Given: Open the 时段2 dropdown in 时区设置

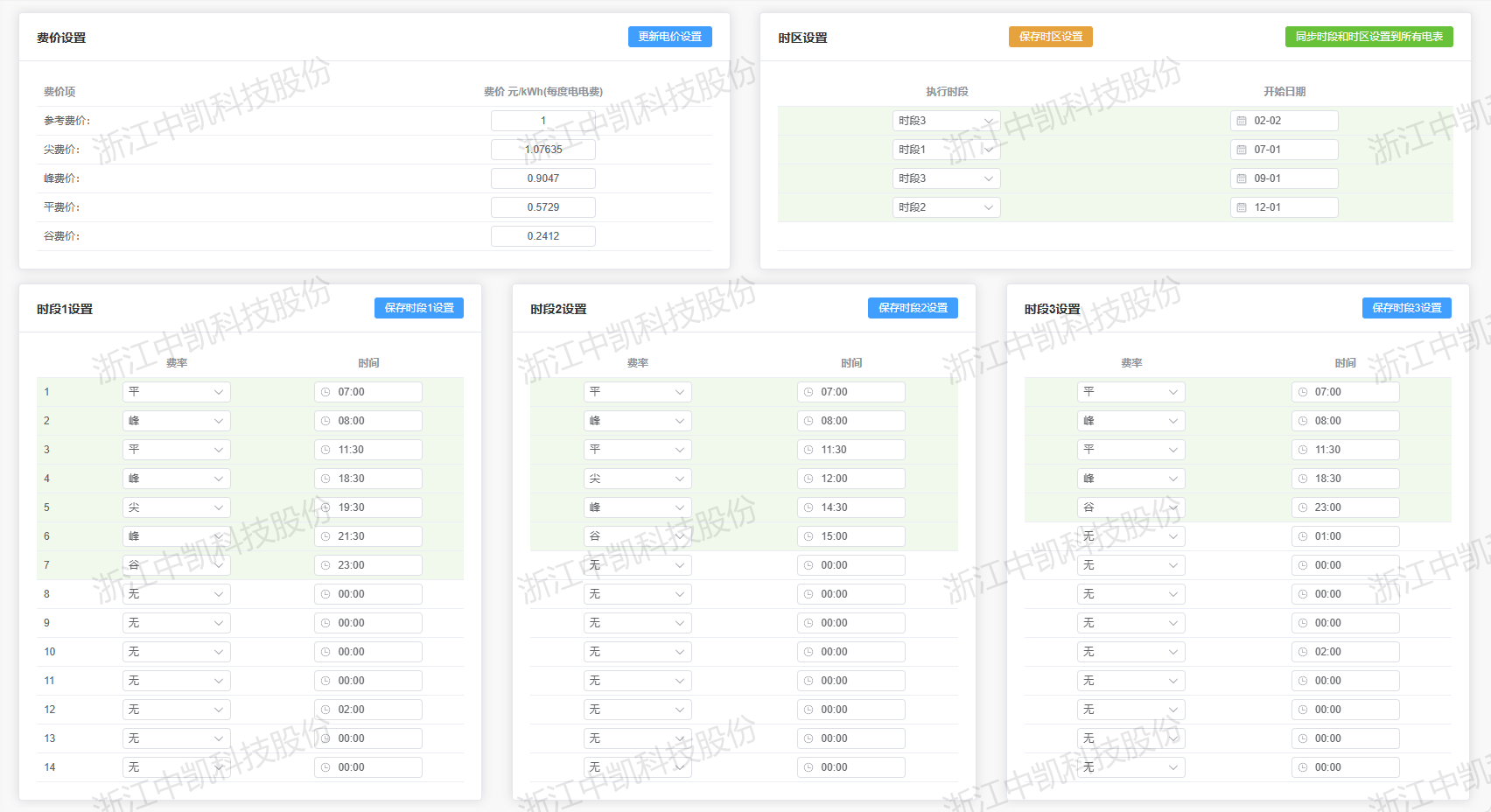Looking at the screenshot, I should (946, 207).
